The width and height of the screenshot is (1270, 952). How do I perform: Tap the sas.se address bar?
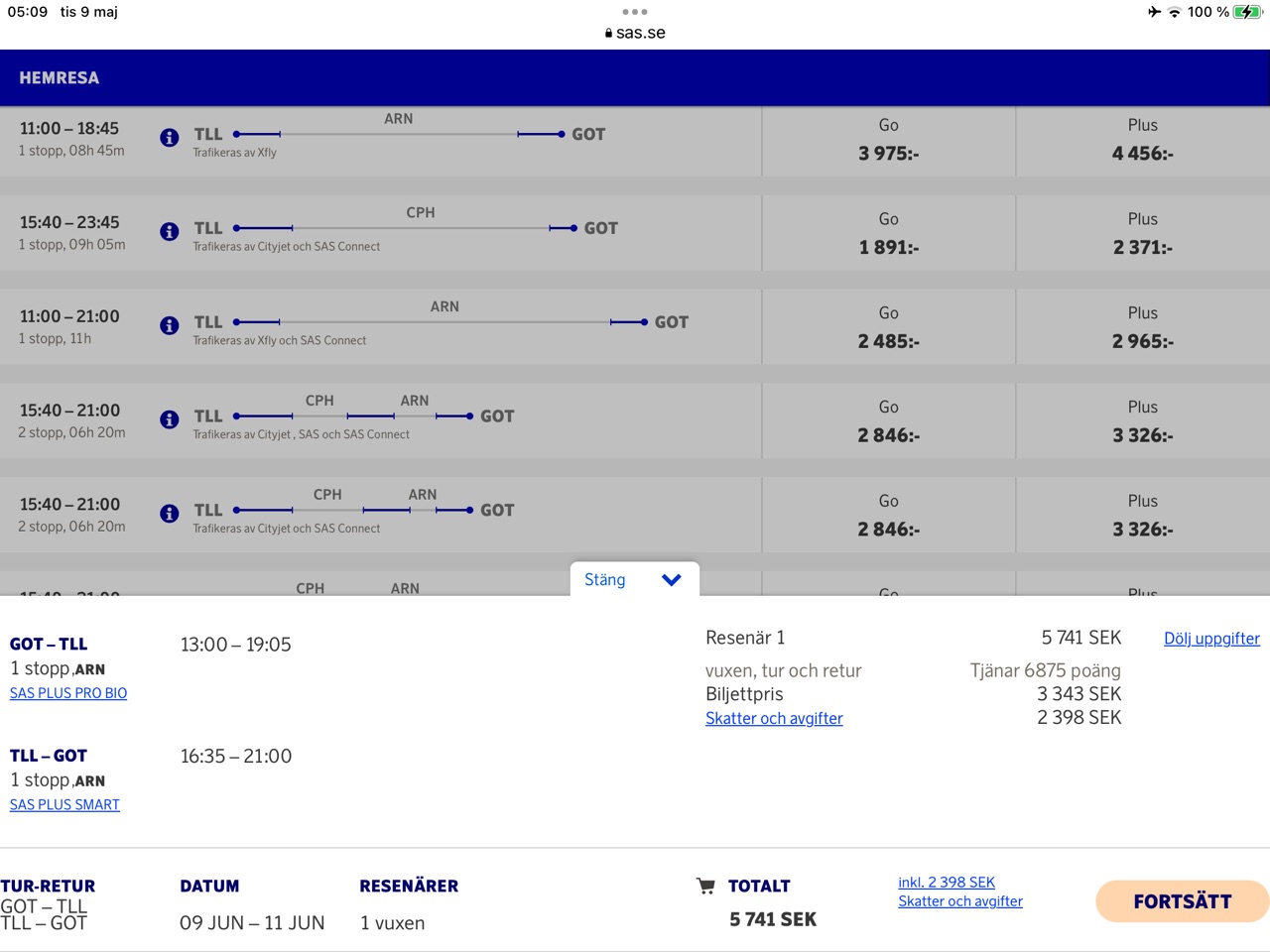click(635, 33)
